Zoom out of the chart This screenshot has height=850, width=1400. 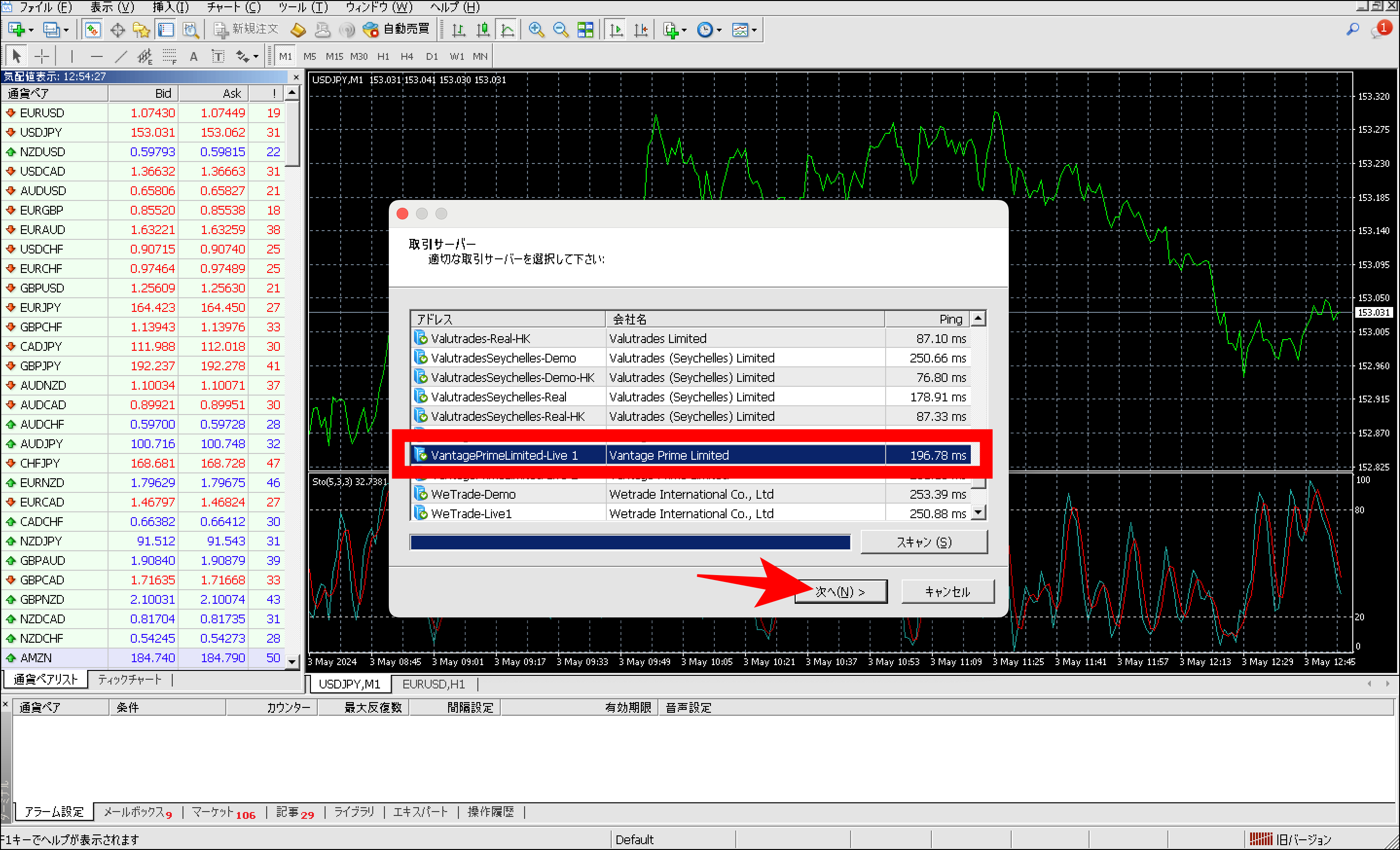pyautogui.click(x=560, y=29)
